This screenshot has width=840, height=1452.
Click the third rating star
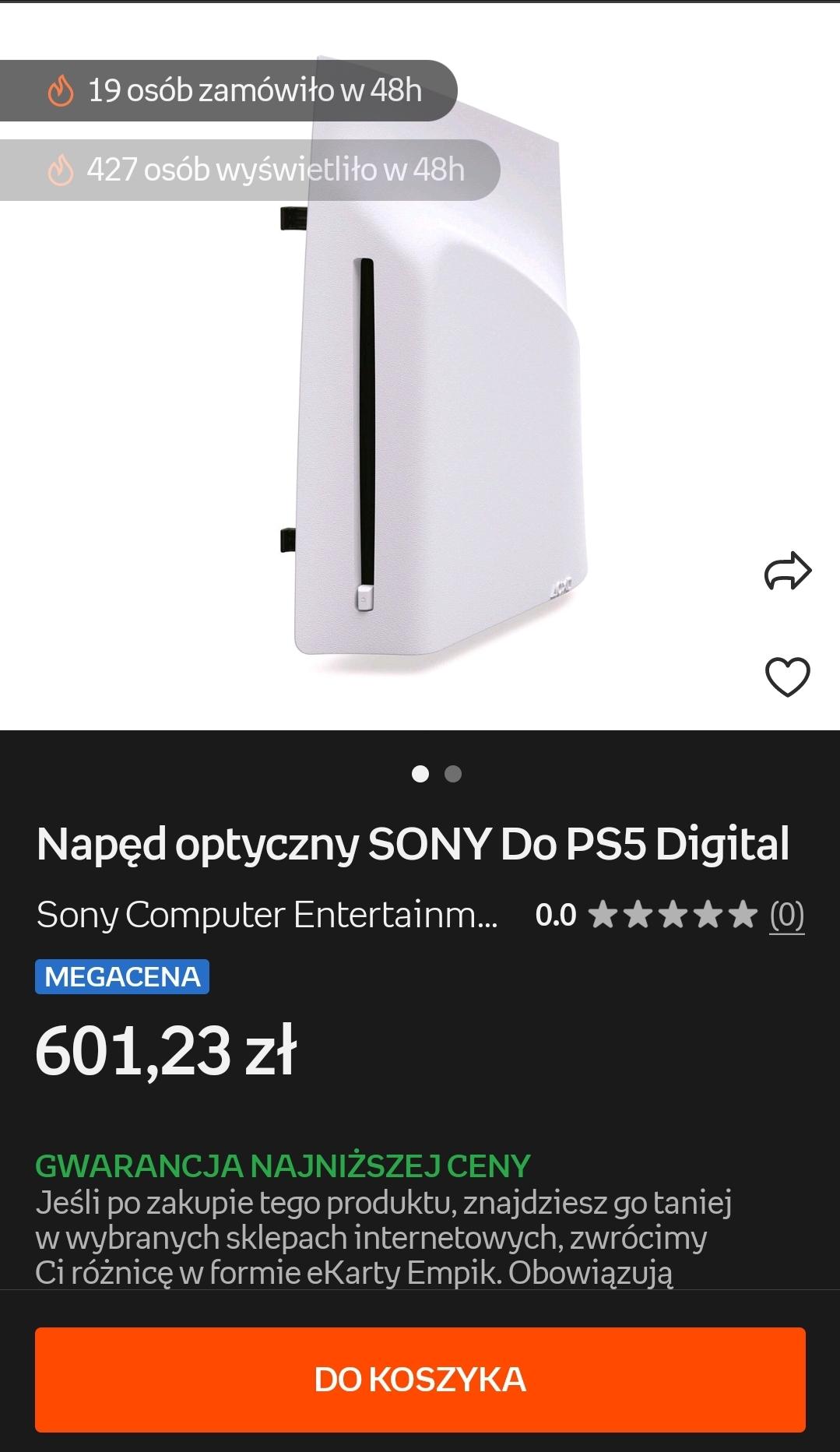[x=673, y=915]
